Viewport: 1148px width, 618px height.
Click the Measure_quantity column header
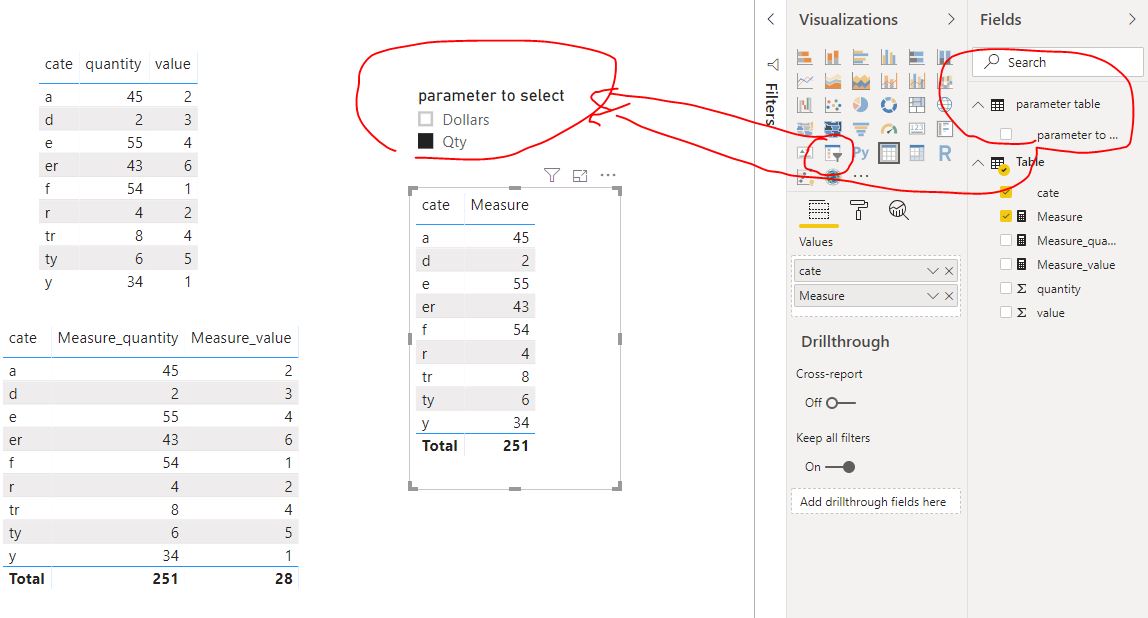118,338
